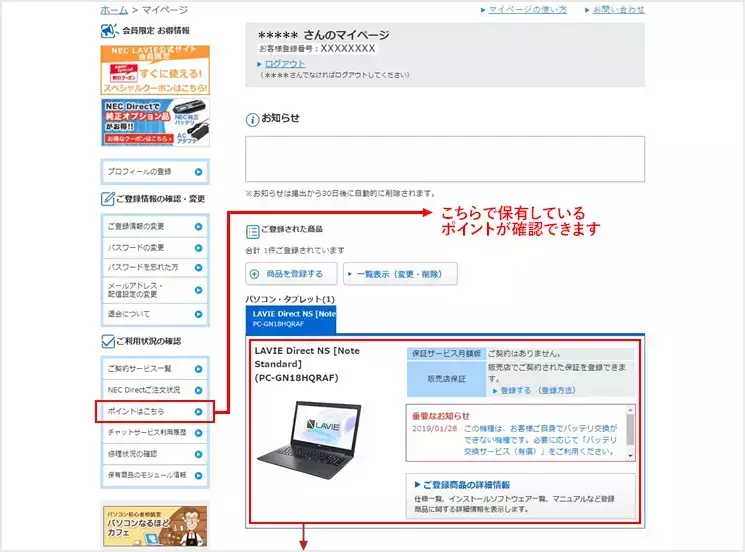Click the 重要なお知らせ scrollbar thumb
745x552 pixels.
630,429
